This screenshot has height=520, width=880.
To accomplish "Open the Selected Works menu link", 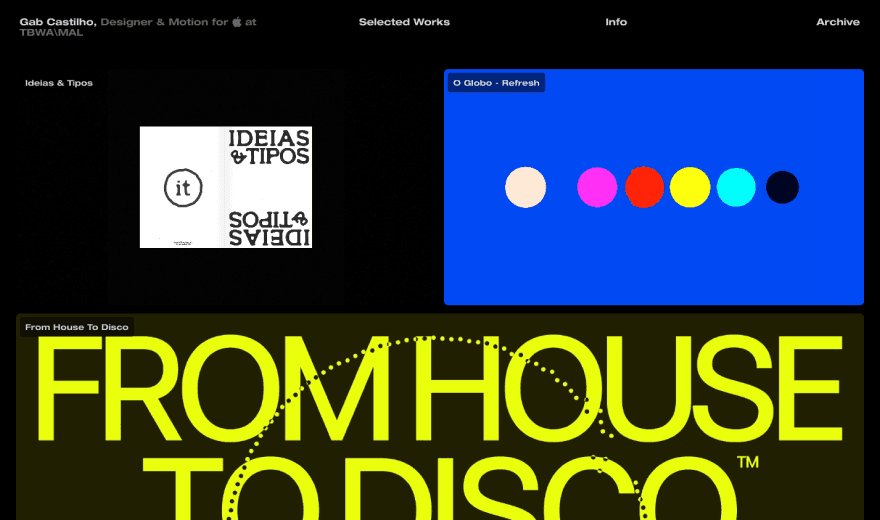I will pyautogui.click(x=404, y=22).
